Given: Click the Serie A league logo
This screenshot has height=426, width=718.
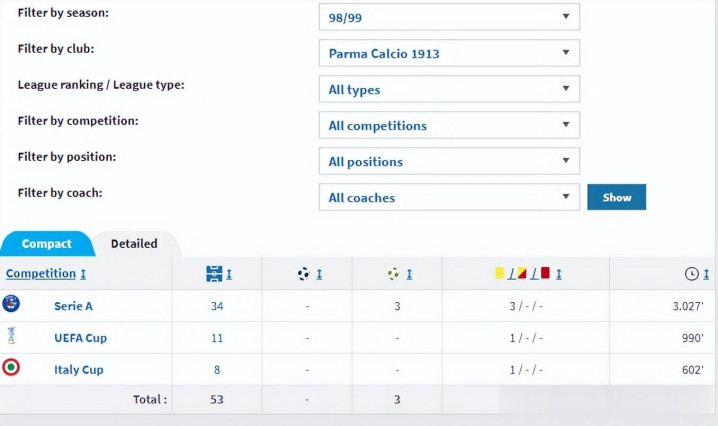Looking at the screenshot, I should [x=11, y=304].
